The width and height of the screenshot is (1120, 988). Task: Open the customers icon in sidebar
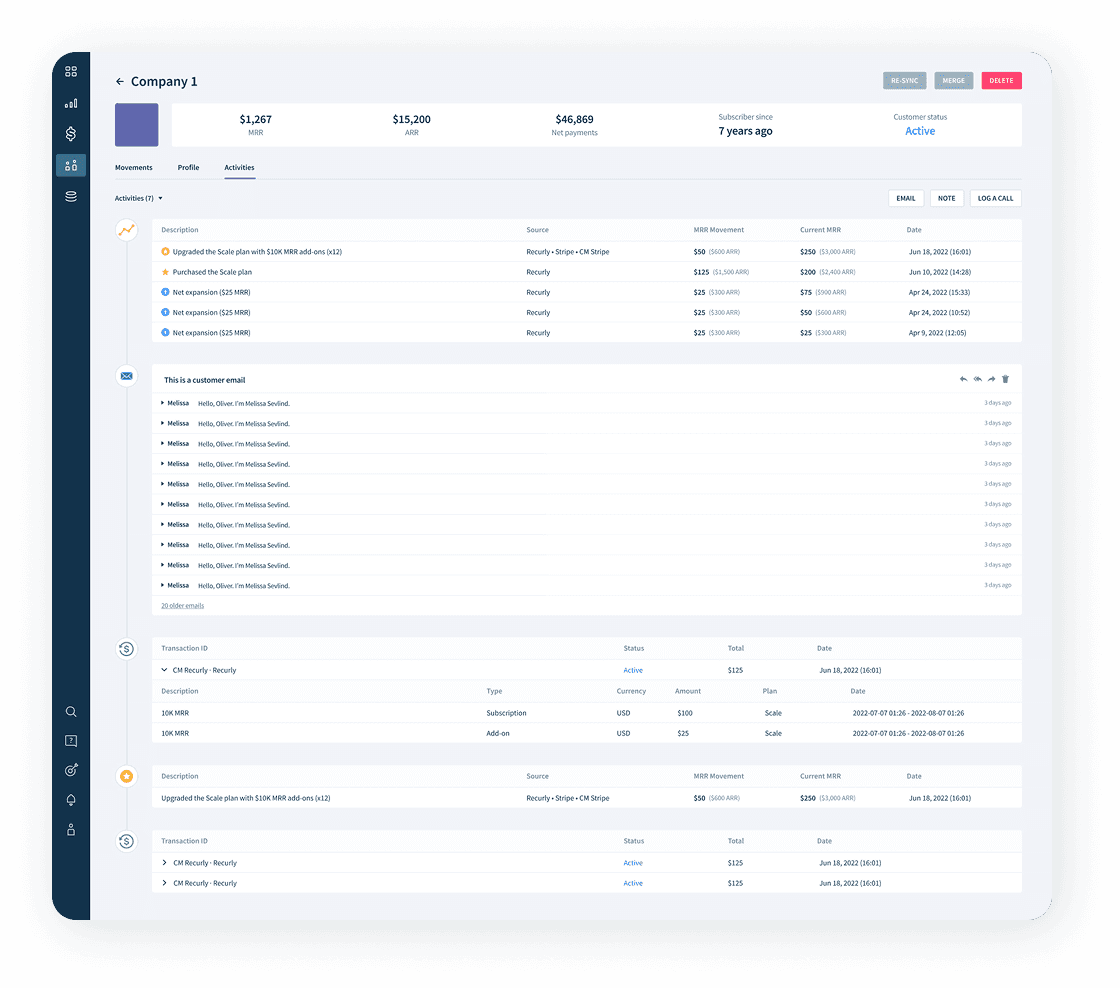71,165
